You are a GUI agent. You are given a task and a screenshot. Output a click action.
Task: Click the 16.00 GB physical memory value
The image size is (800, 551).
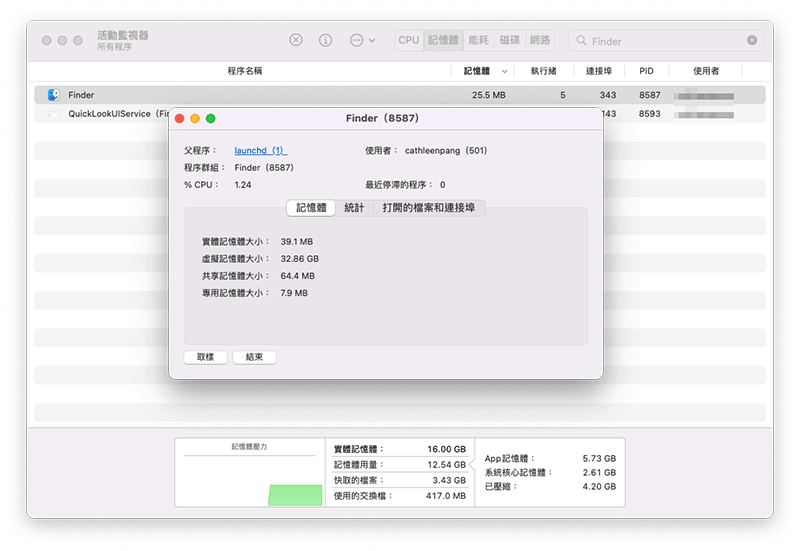pyautogui.click(x=446, y=449)
